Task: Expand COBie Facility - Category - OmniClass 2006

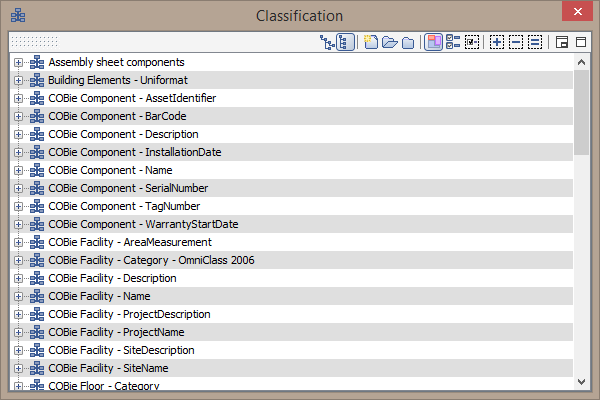Action: click(x=19, y=260)
